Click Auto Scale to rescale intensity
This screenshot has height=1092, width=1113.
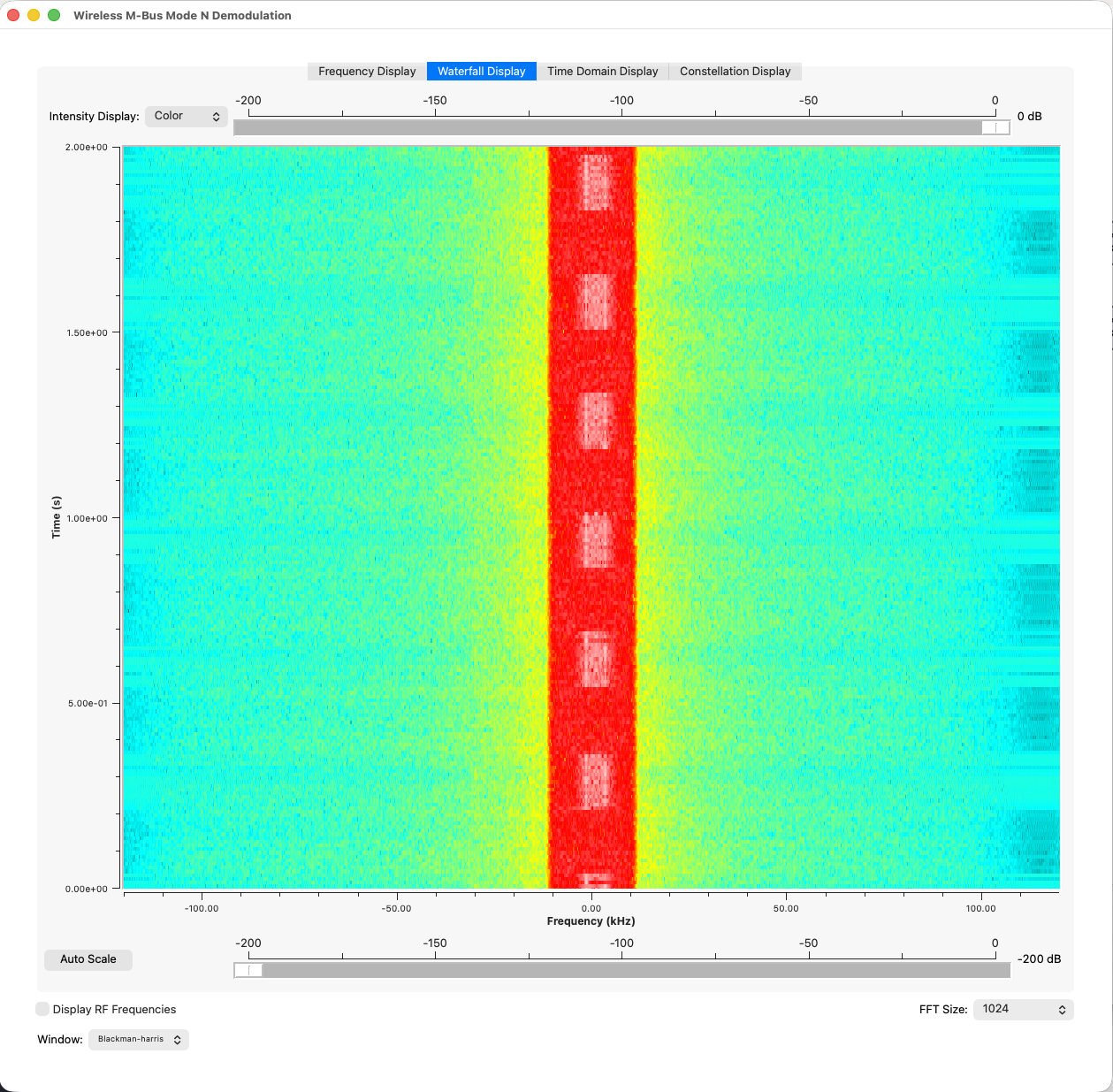88,959
